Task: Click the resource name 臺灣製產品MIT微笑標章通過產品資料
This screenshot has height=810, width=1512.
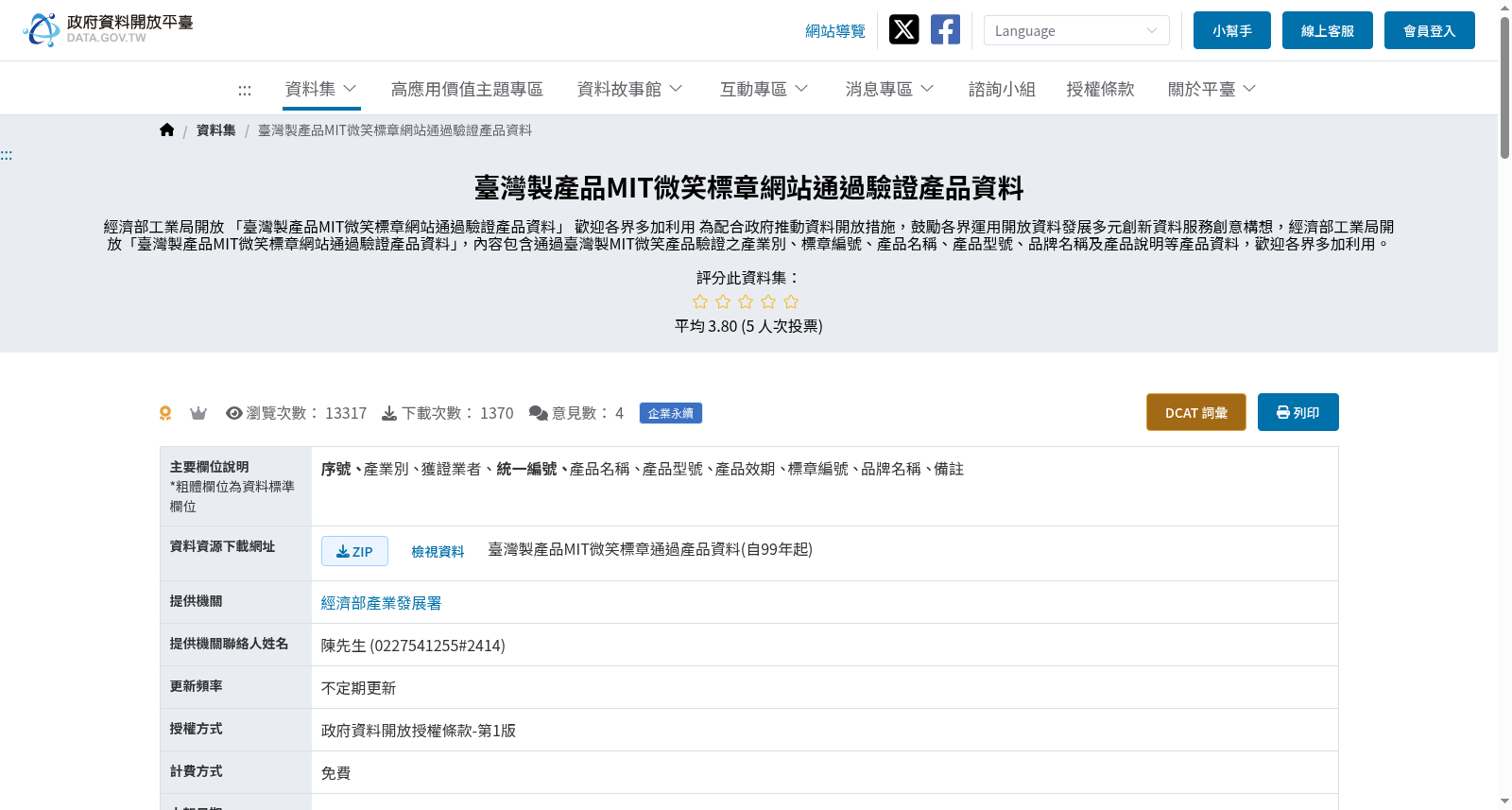Action: click(x=650, y=549)
